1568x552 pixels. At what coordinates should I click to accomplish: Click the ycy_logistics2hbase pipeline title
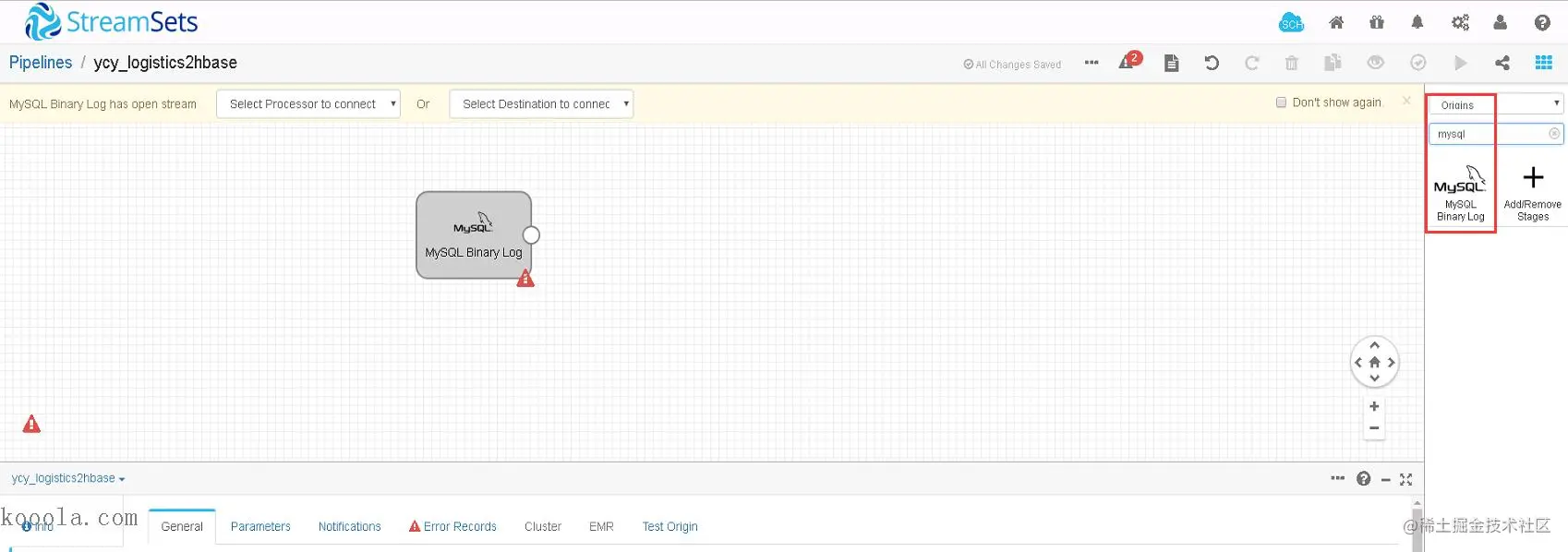(x=165, y=62)
